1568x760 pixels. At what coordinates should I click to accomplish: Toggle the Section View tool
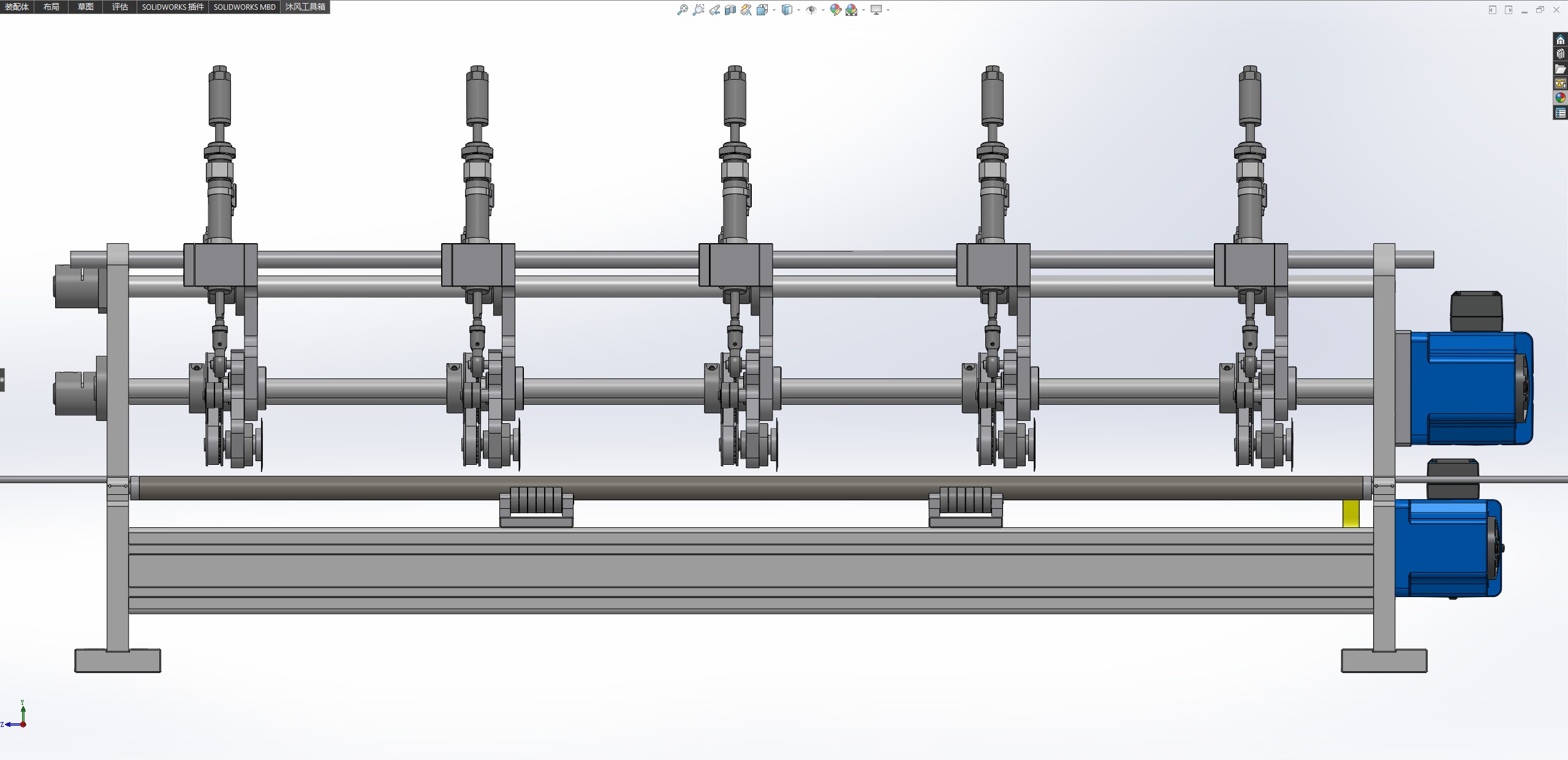[730, 10]
